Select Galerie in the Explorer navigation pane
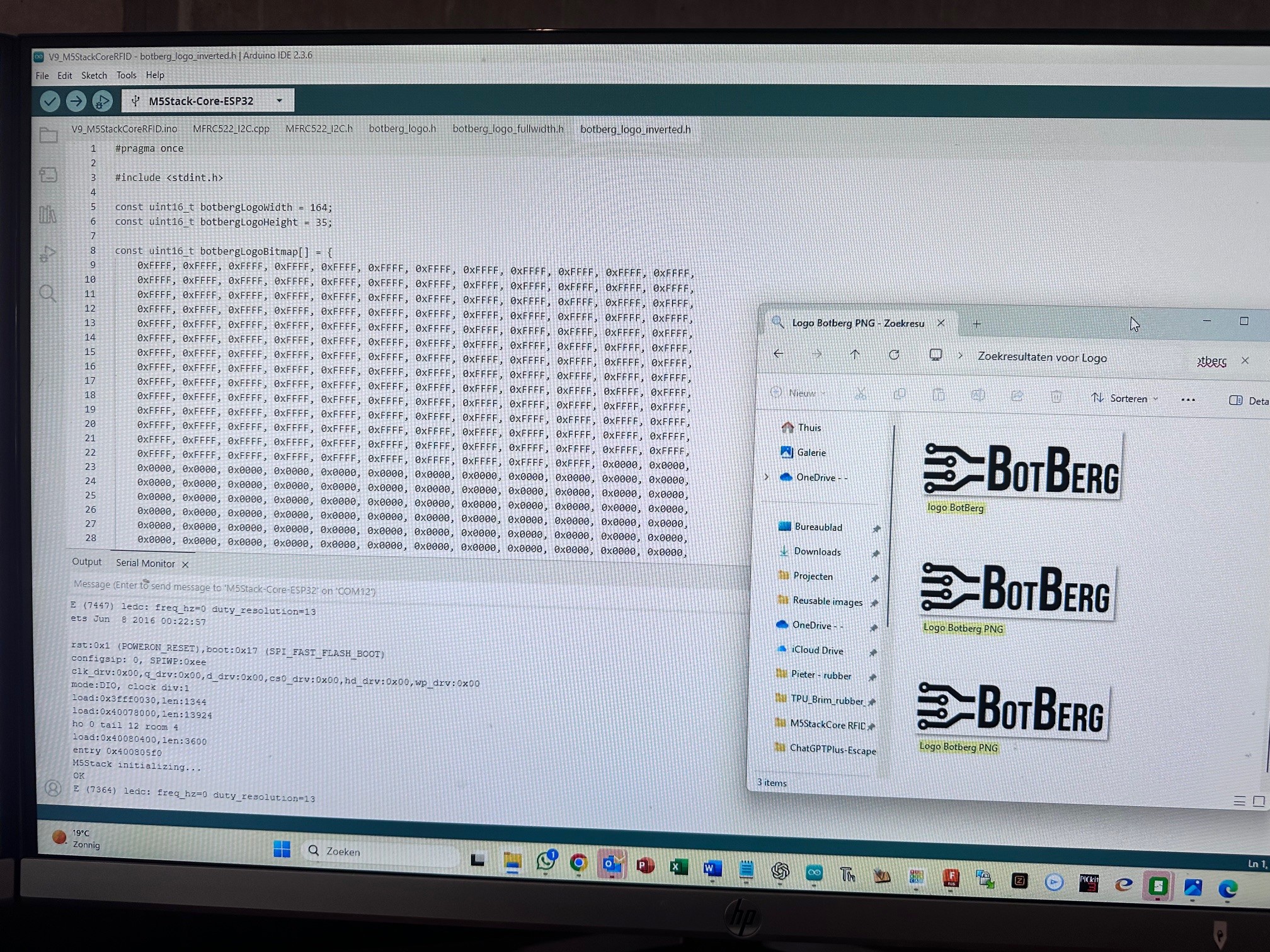Image resolution: width=1270 pixels, height=952 pixels. [803, 452]
